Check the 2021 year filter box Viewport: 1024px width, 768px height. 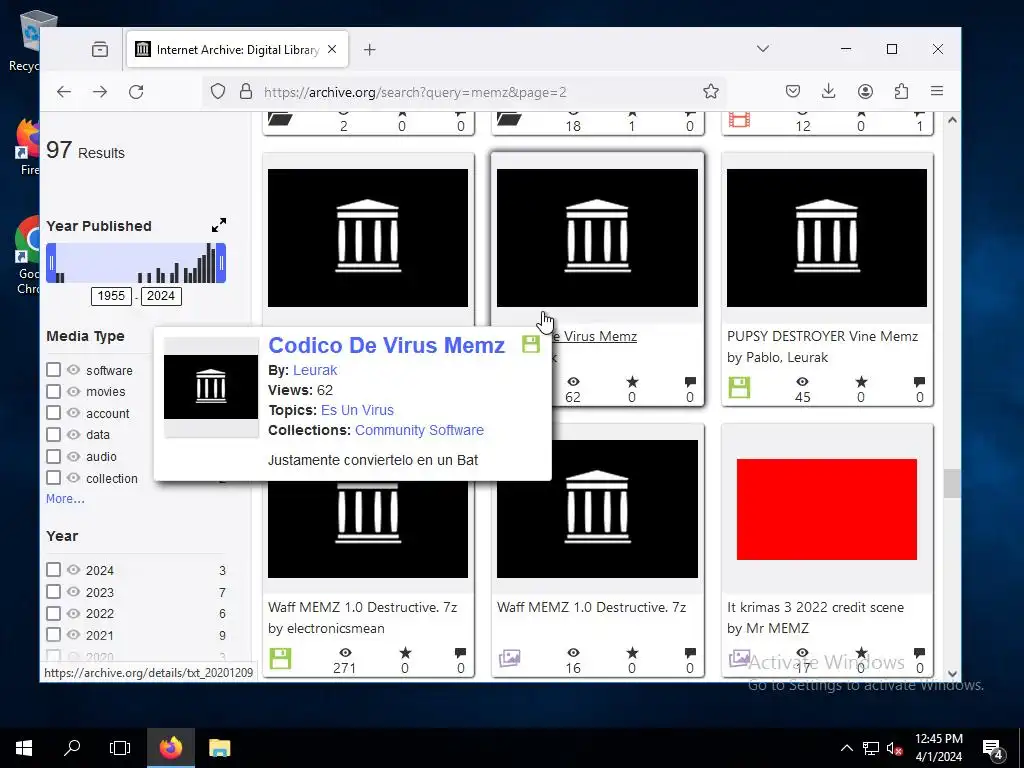pyautogui.click(x=54, y=635)
